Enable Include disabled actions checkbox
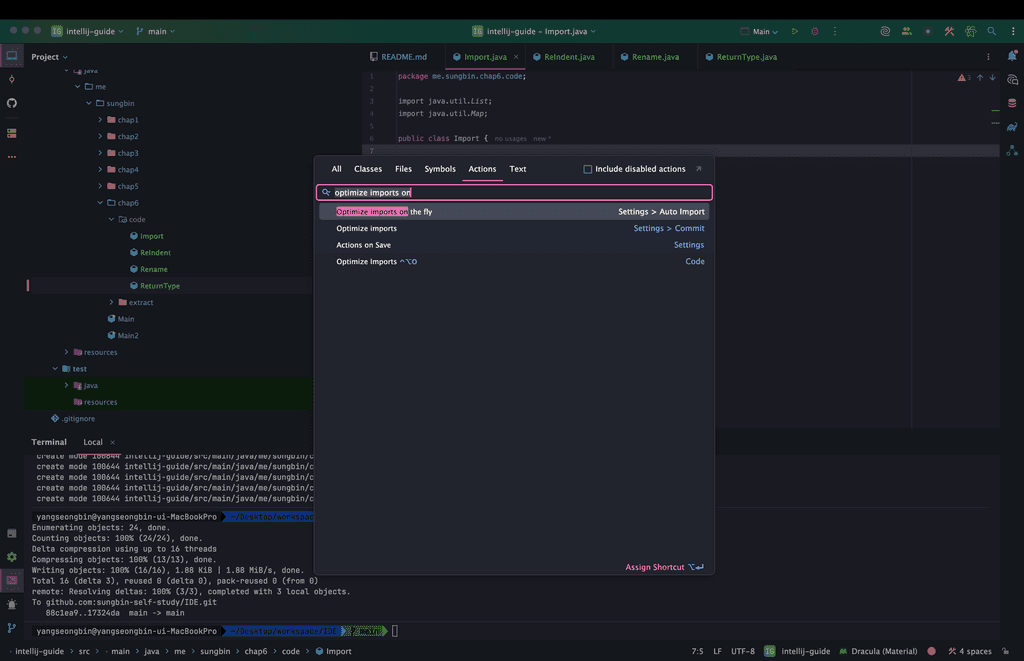1024x661 pixels. pyautogui.click(x=588, y=169)
